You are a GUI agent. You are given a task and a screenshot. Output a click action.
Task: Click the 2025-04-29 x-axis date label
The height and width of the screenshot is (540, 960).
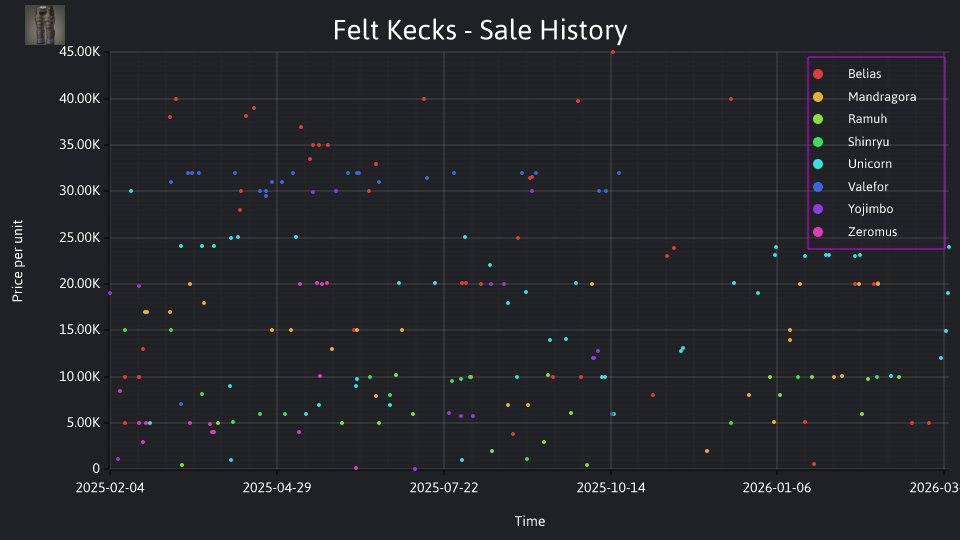pyautogui.click(x=277, y=488)
